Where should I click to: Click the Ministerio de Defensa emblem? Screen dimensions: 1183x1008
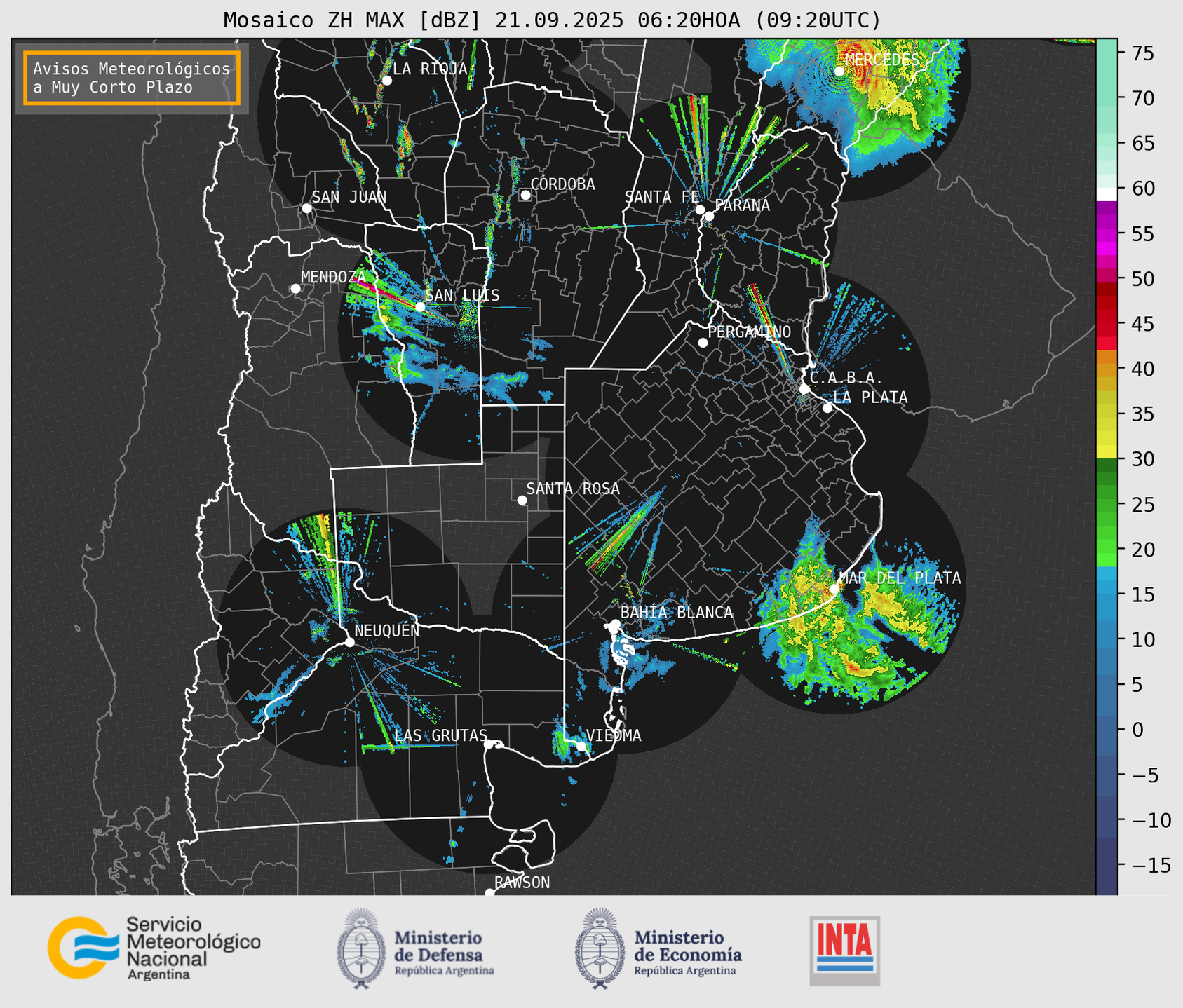click(x=361, y=948)
